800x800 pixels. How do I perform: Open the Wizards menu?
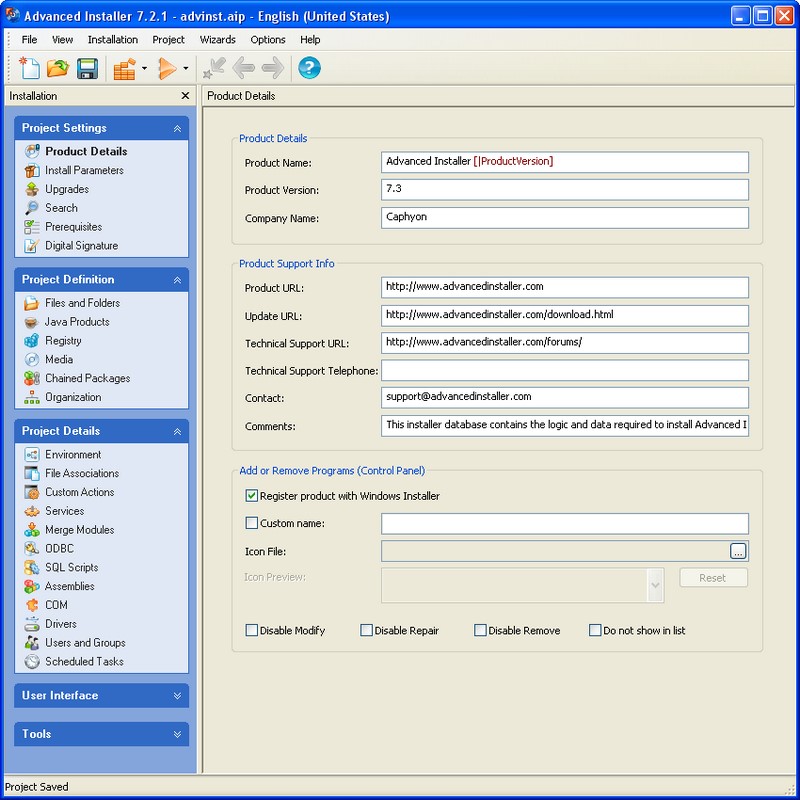tap(217, 40)
